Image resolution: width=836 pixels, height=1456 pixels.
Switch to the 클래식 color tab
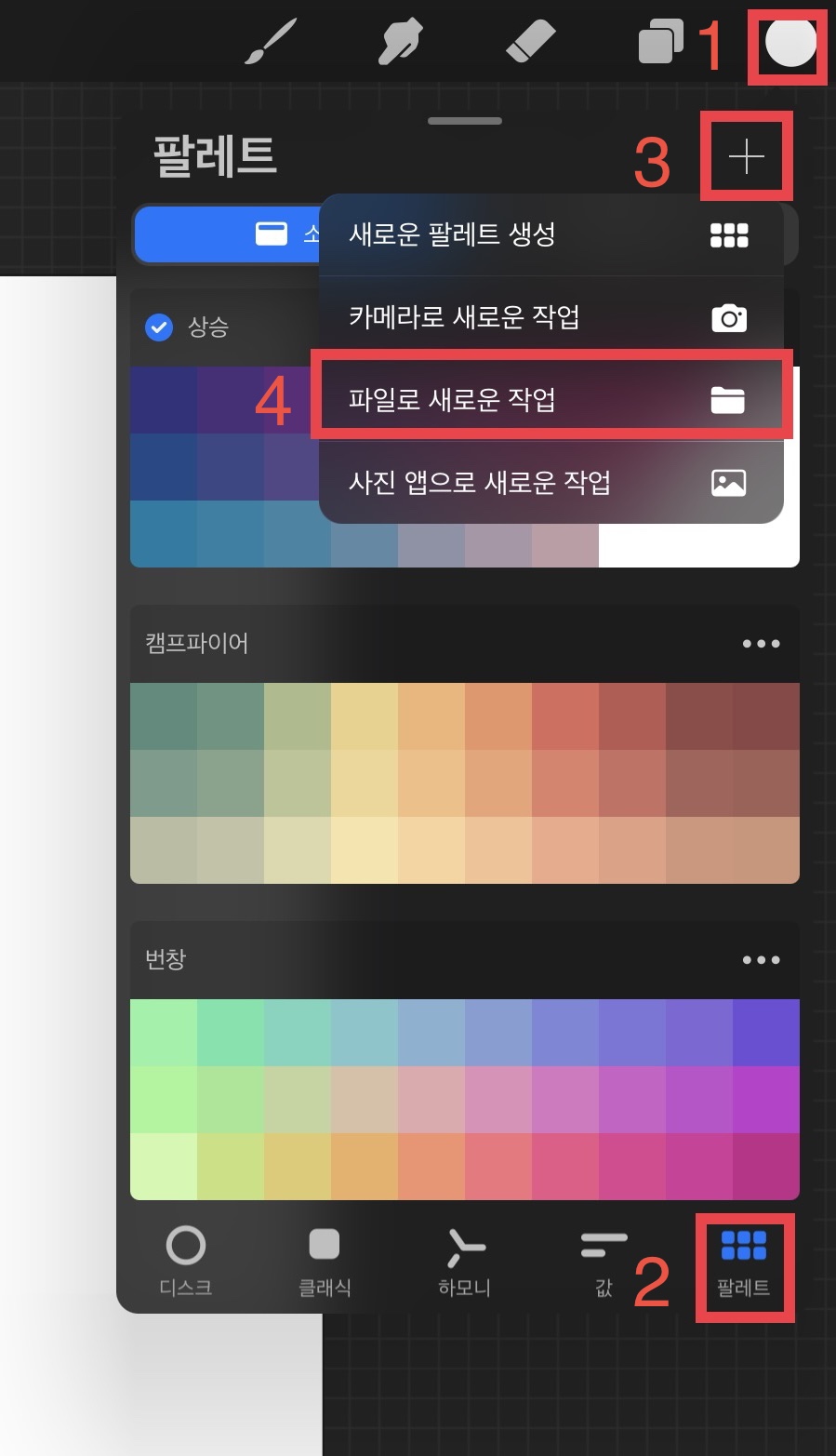pos(325,1262)
